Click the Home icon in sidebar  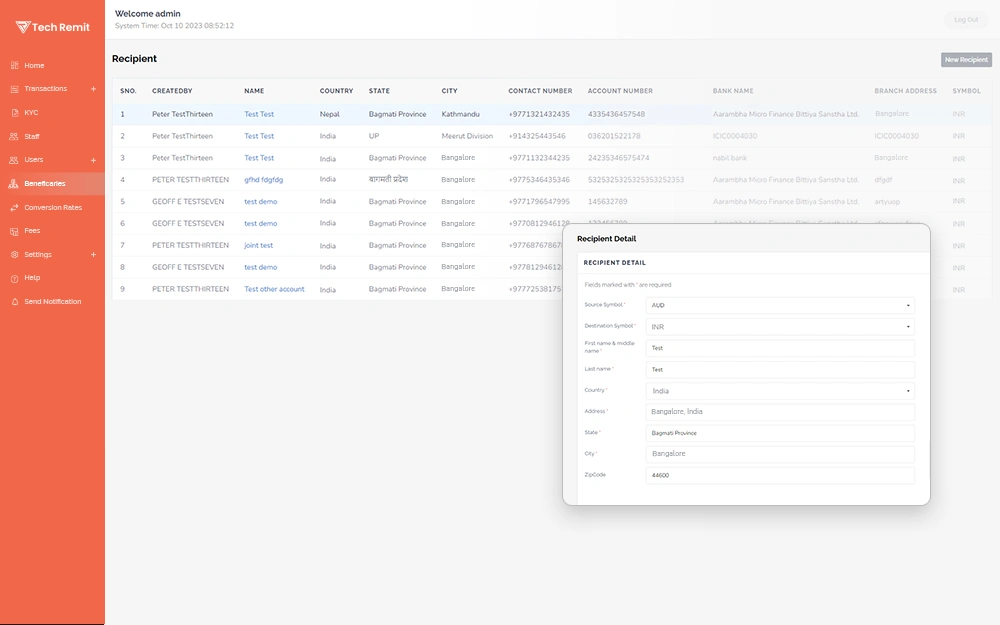pyautogui.click(x=14, y=66)
